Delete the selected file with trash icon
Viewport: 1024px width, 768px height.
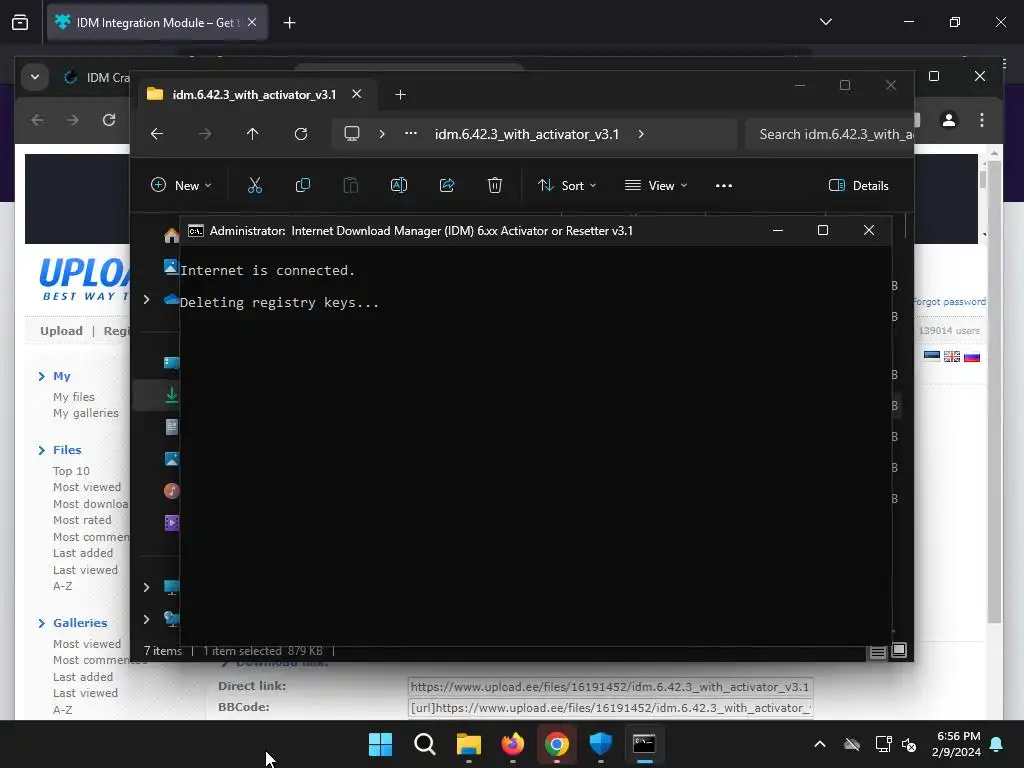[495, 185]
